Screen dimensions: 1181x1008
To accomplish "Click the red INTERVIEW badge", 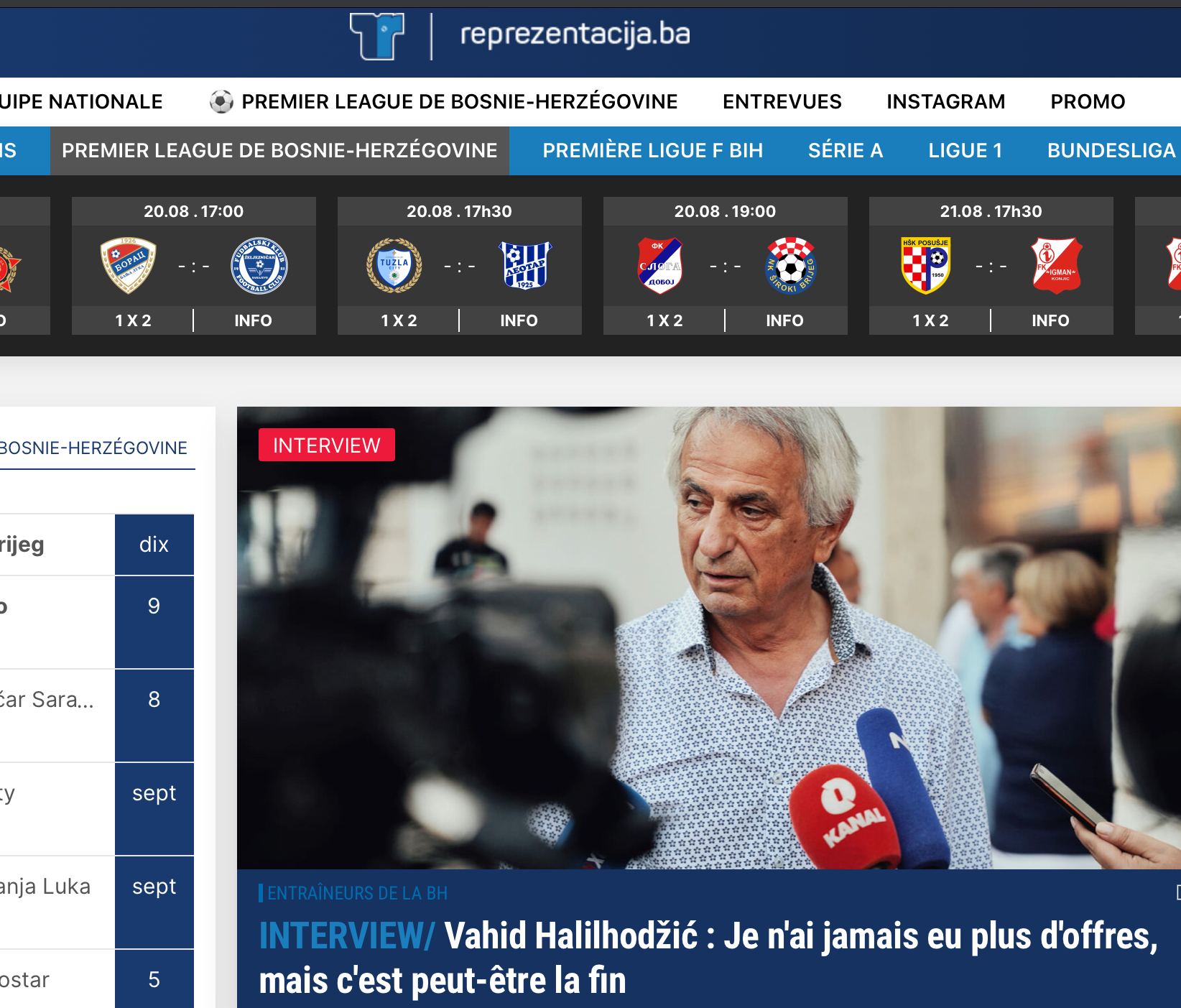I will point(326,445).
